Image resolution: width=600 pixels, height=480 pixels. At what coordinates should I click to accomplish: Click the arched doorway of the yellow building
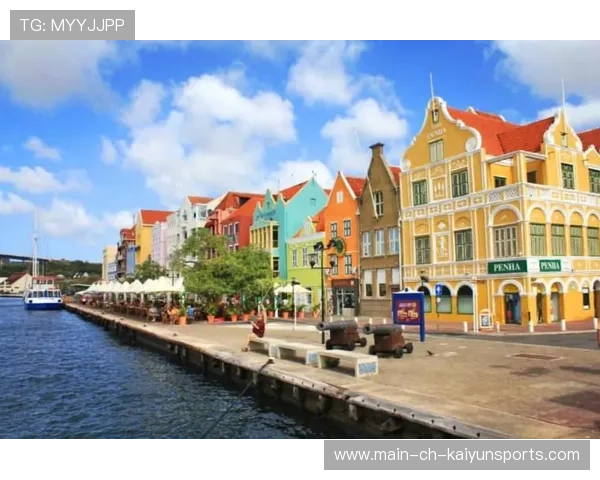click(512, 305)
